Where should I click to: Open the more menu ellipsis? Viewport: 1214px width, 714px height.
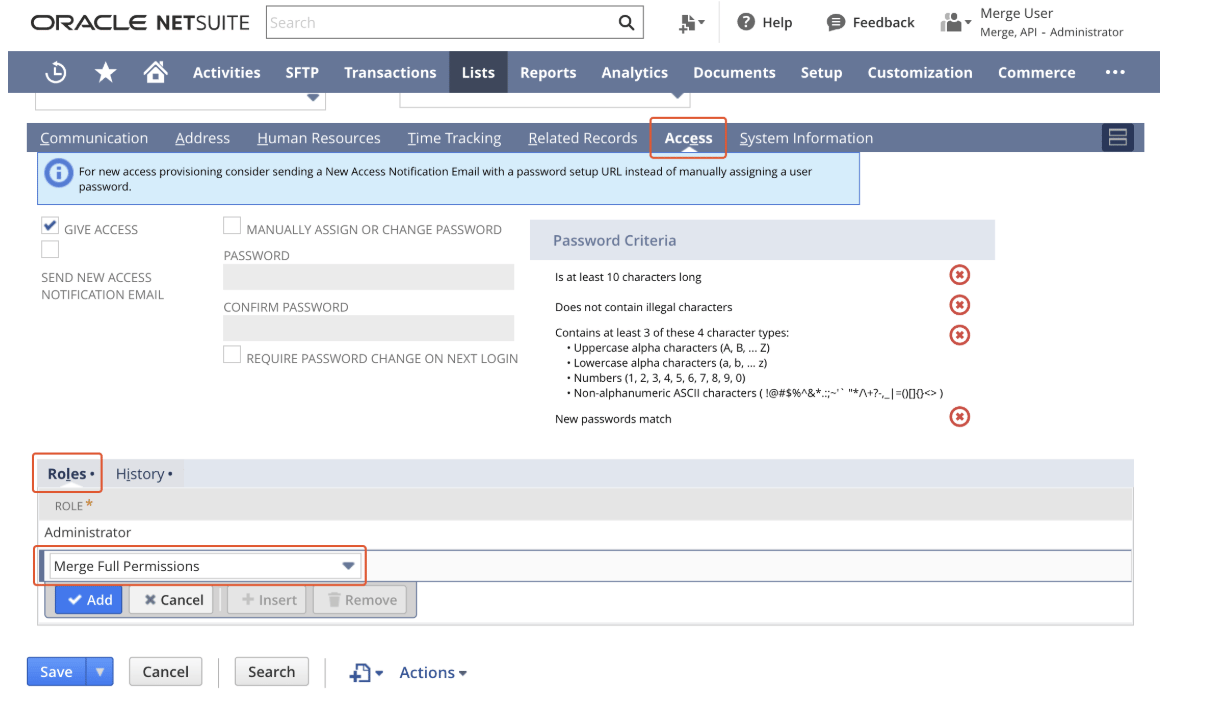click(x=1115, y=72)
